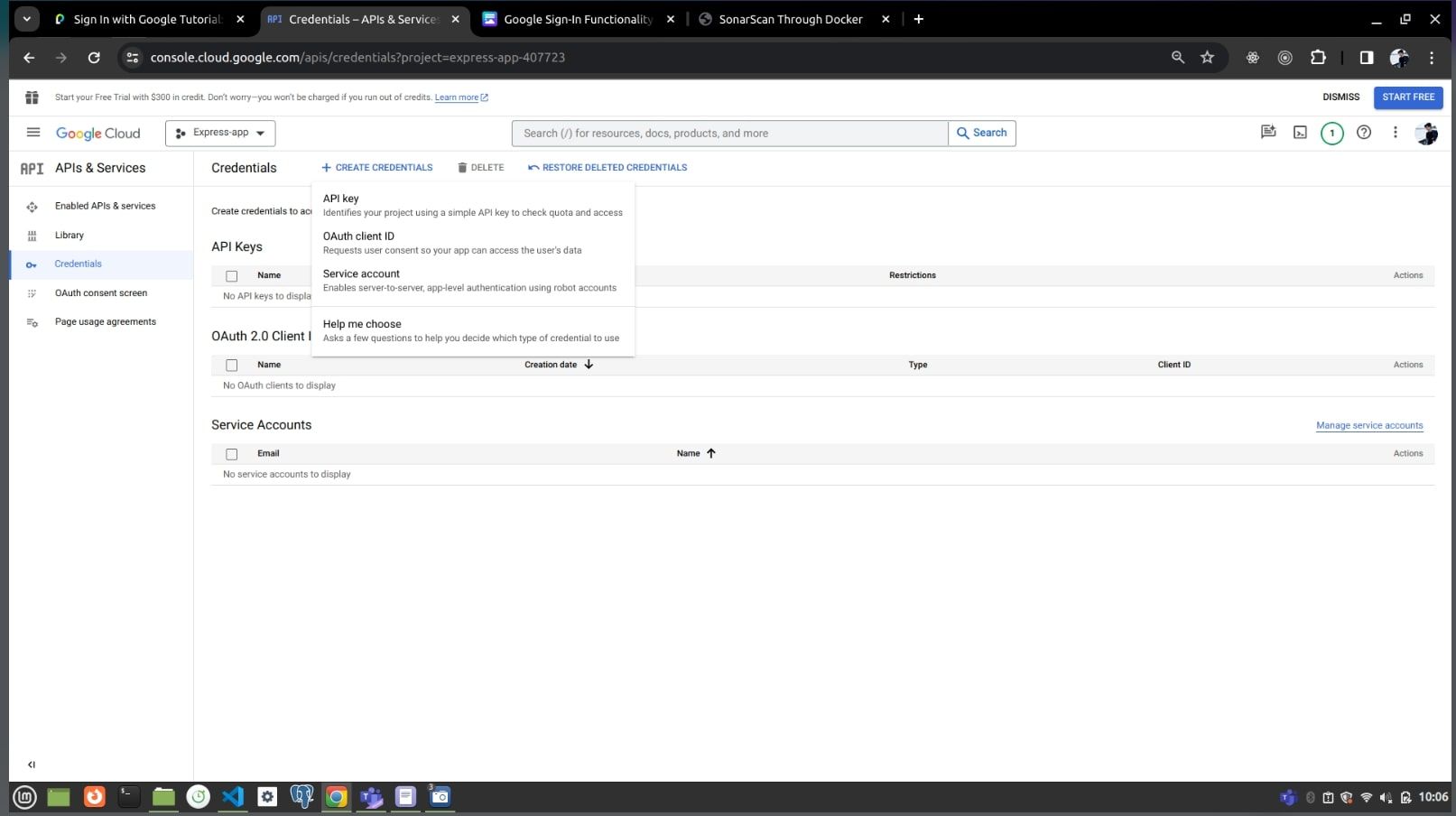Follow the Learn more link in banner
Image resolution: width=1456 pixels, height=816 pixels.
[461, 97]
